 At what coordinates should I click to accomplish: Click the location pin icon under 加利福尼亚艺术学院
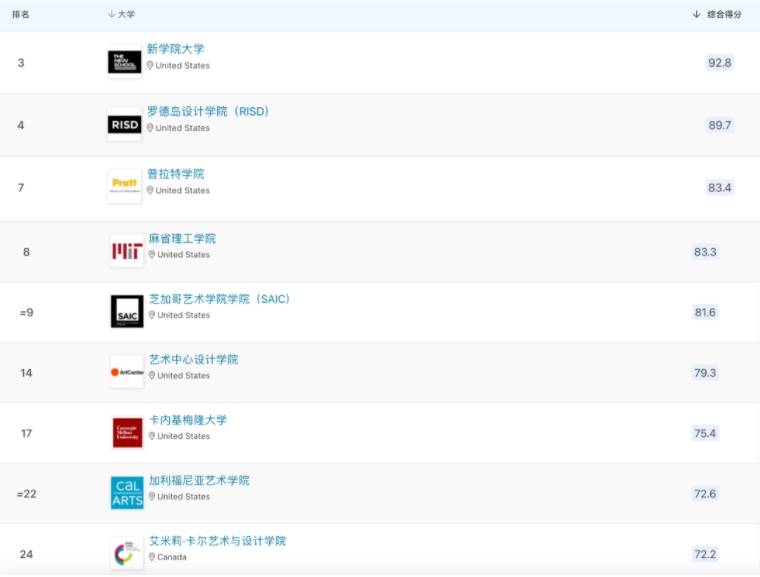(152, 497)
